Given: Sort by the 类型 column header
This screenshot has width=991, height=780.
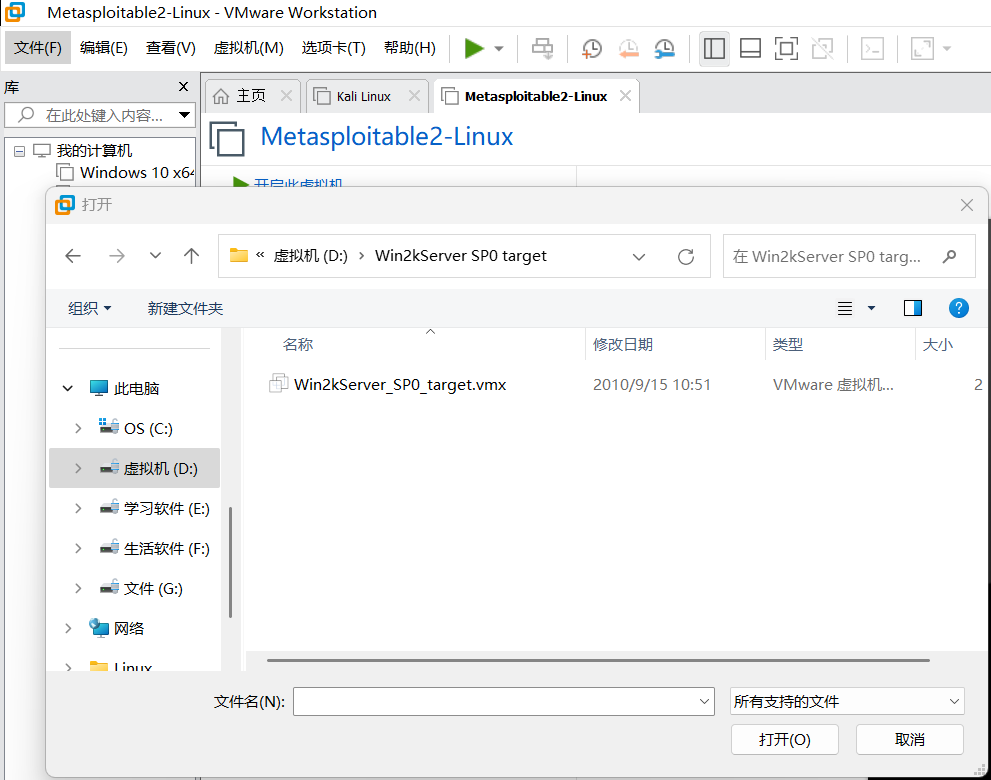Looking at the screenshot, I should 787,345.
